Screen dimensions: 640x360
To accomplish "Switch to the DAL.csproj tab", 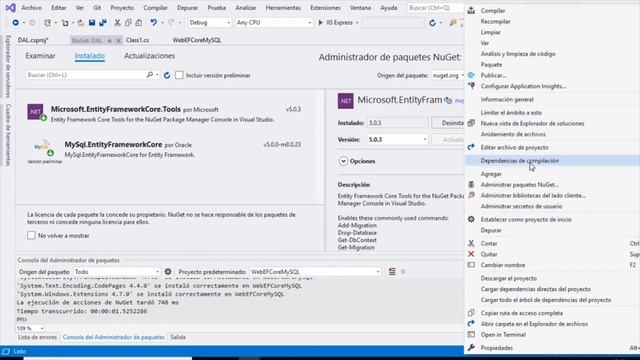I will (33, 40).
